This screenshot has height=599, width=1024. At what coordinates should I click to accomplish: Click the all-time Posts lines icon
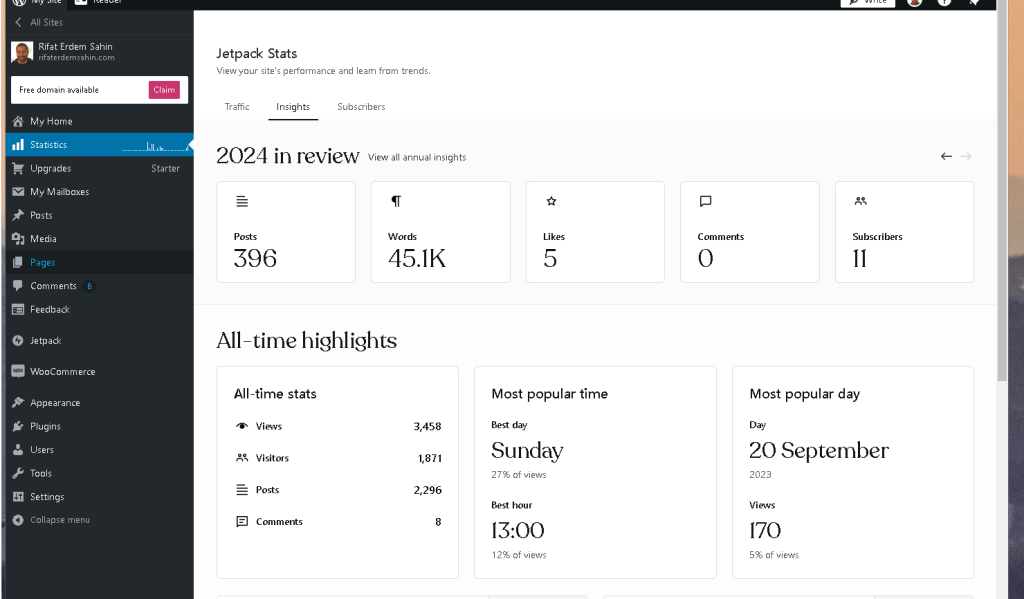(242, 490)
